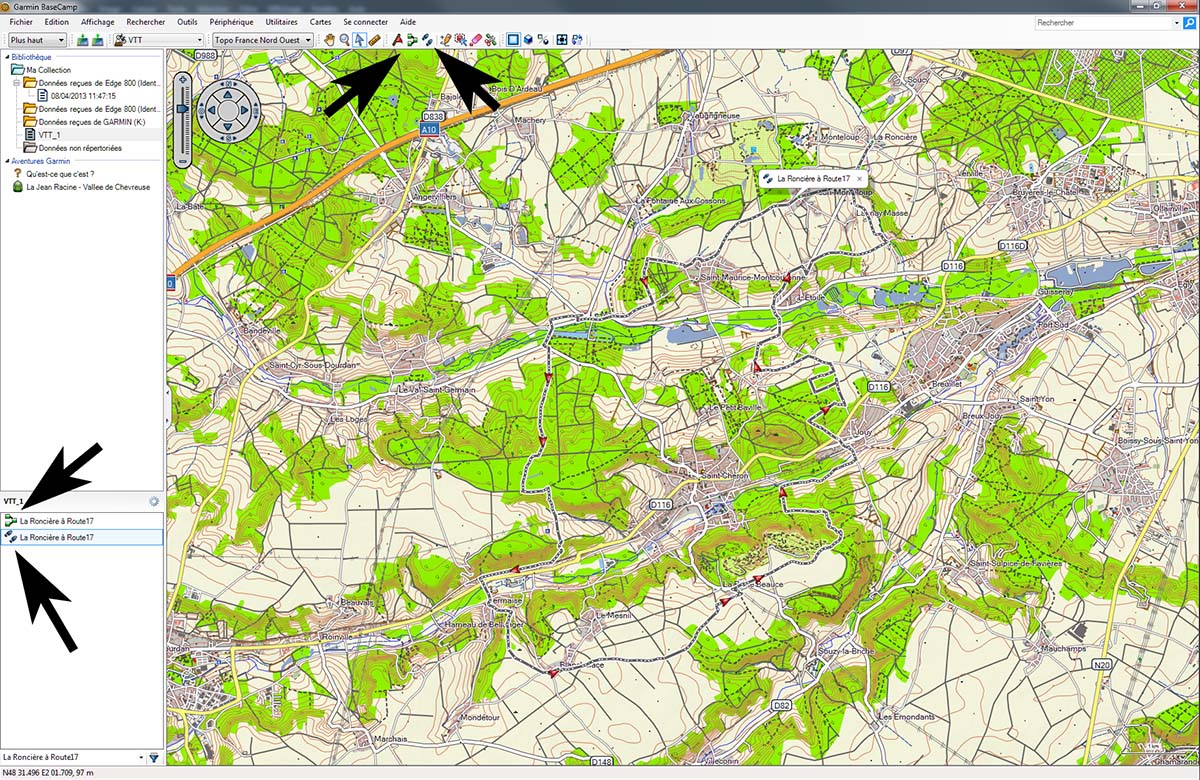Collapse the Aventures Garmin section

click(7, 160)
